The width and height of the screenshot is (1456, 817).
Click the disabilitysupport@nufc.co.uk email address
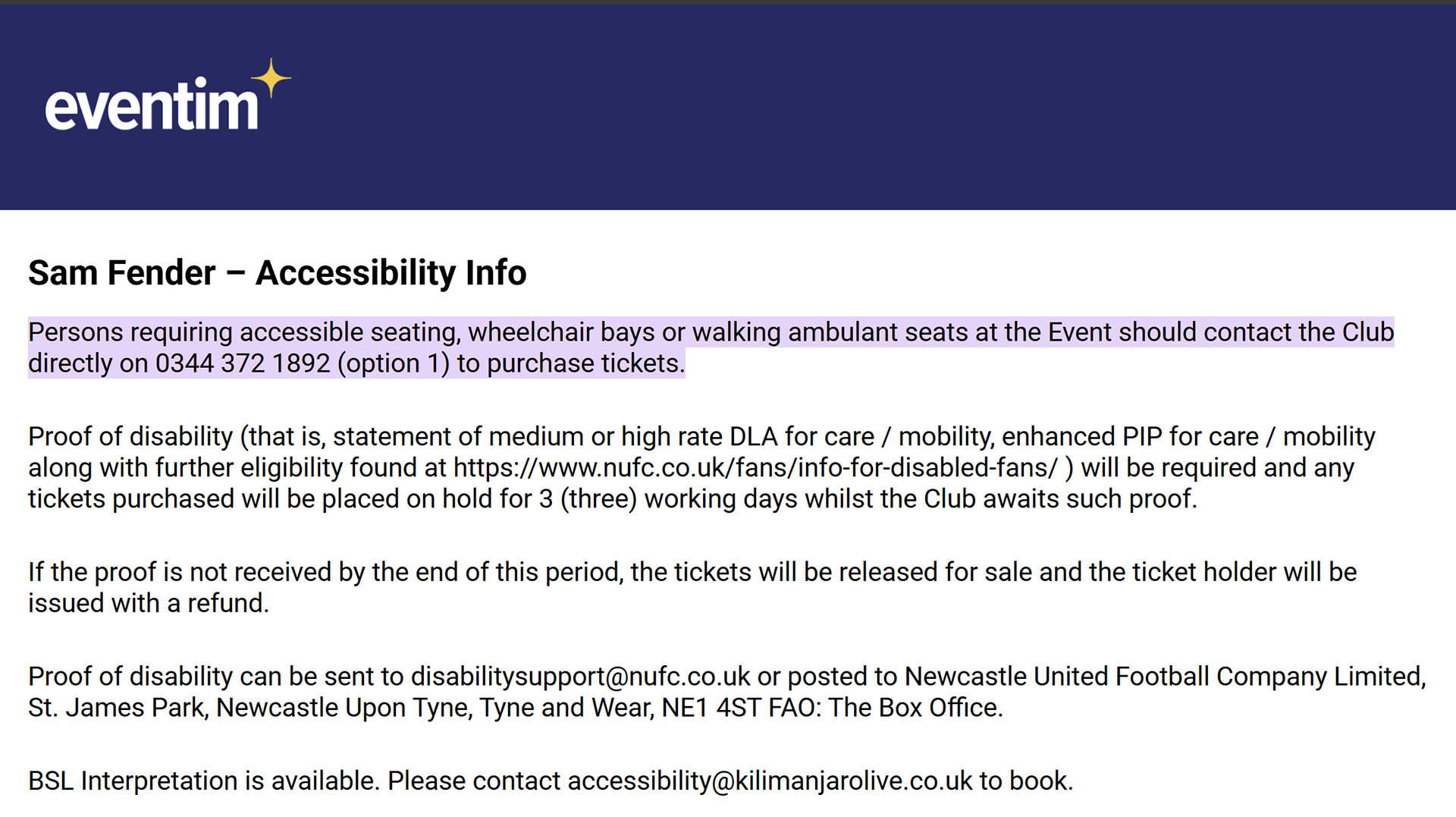(581, 677)
